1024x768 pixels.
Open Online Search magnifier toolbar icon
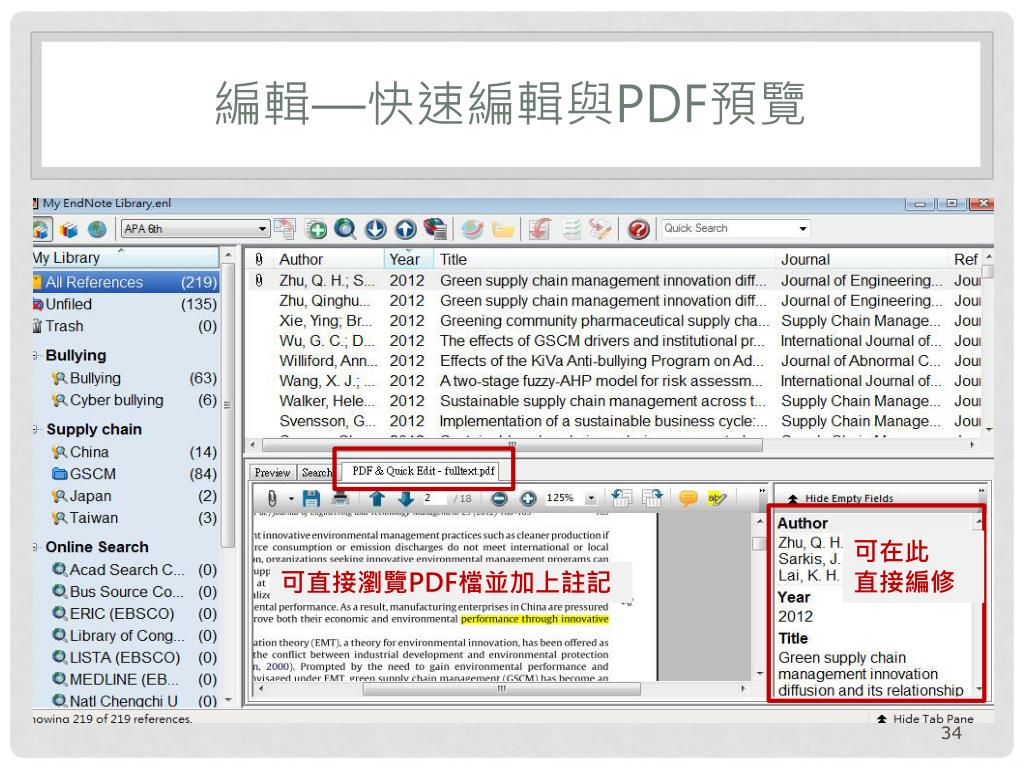point(345,229)
